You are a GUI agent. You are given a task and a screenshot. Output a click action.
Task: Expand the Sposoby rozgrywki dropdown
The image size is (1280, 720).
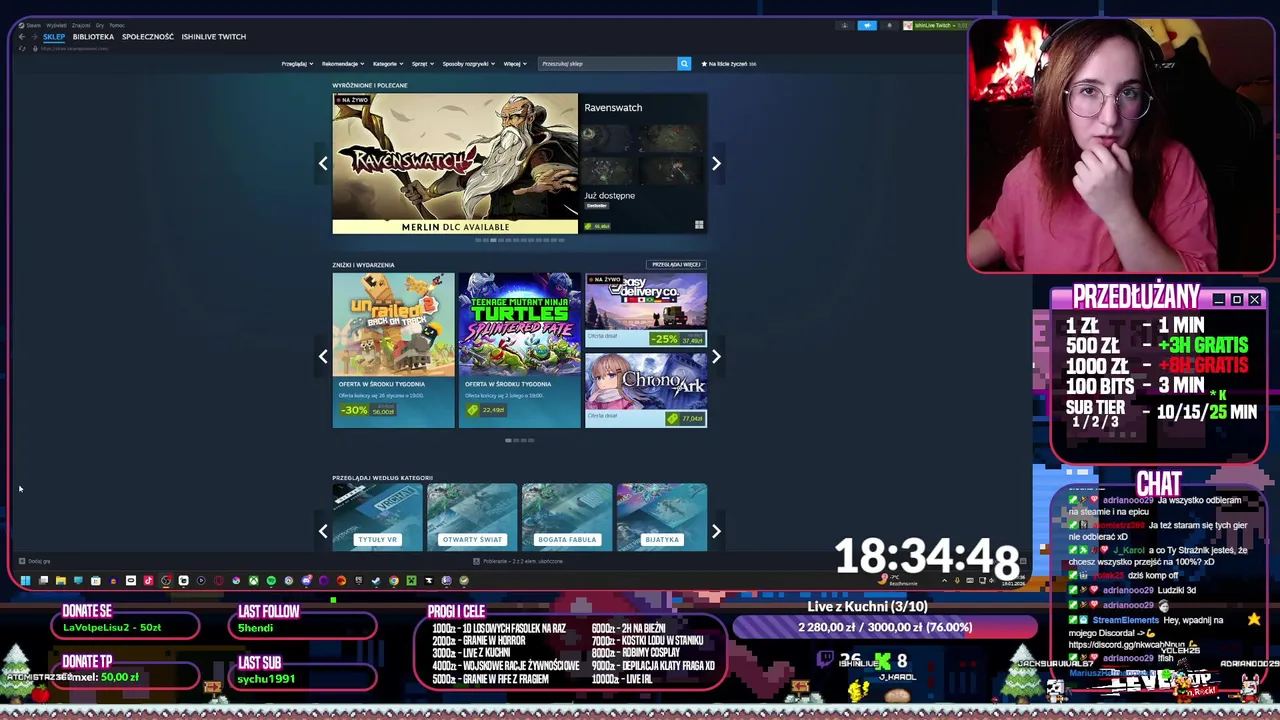pos(469,64)
